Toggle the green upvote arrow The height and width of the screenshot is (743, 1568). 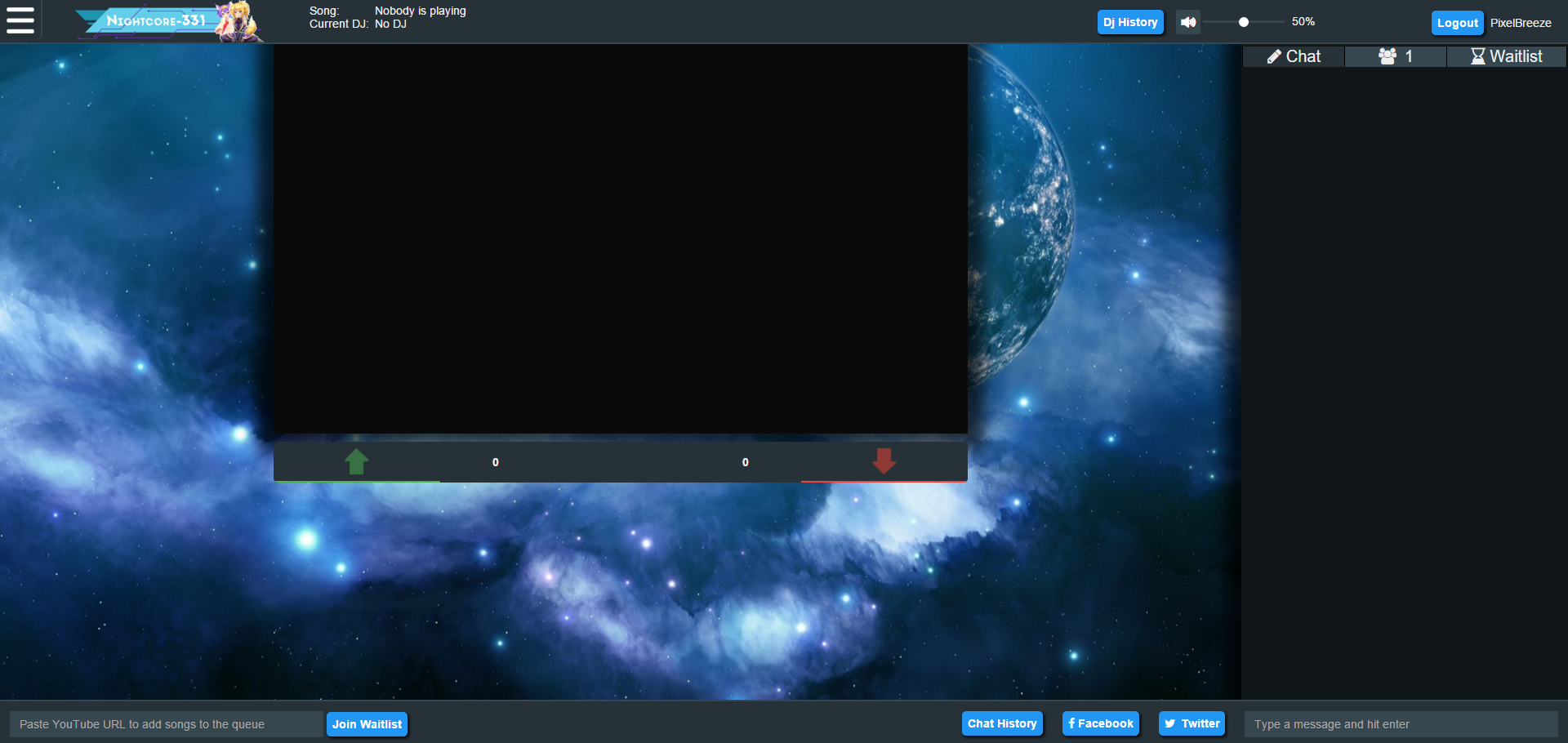point(356,461)
